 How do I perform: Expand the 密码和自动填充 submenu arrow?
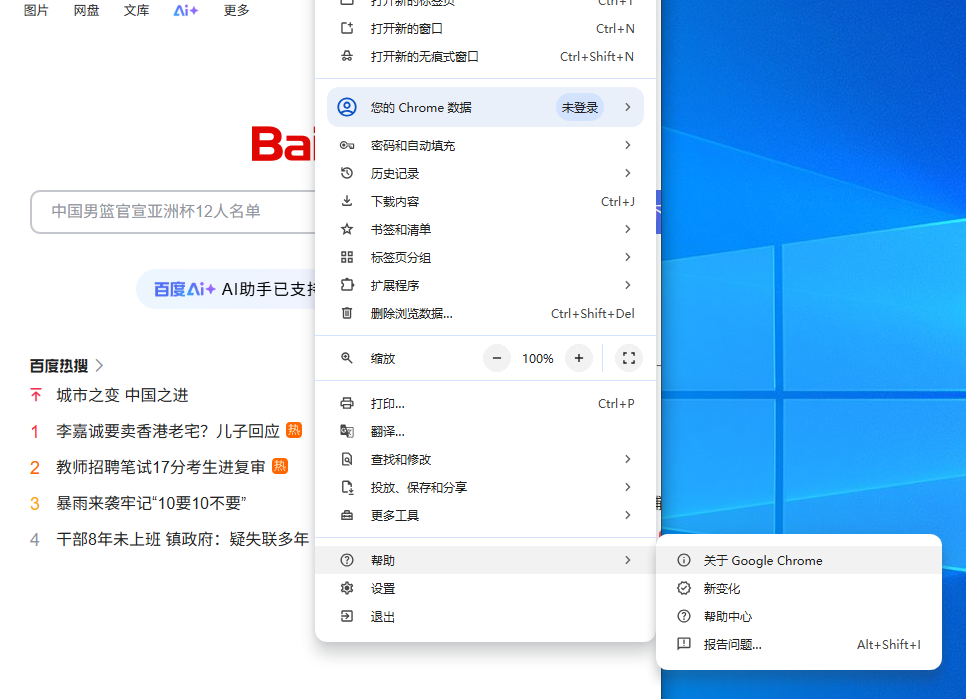pos(627,145)
